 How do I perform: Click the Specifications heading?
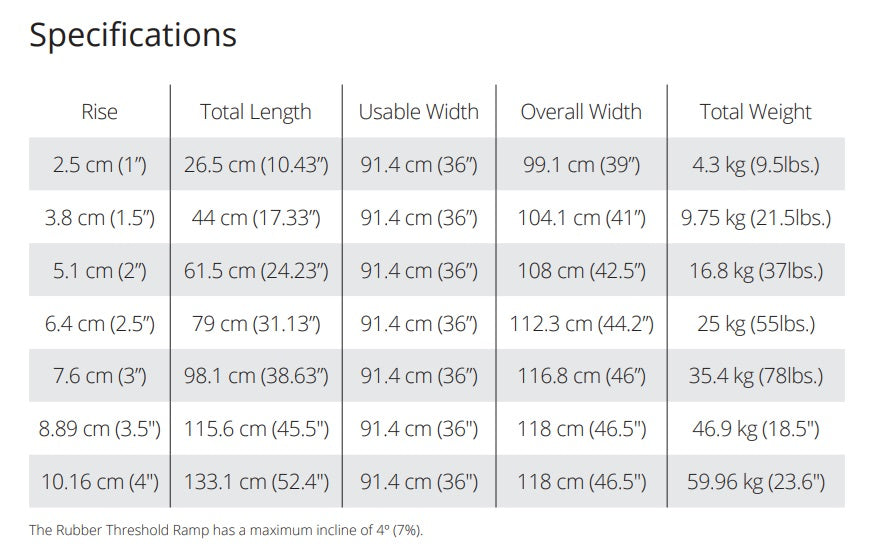[x=133, y=35]
